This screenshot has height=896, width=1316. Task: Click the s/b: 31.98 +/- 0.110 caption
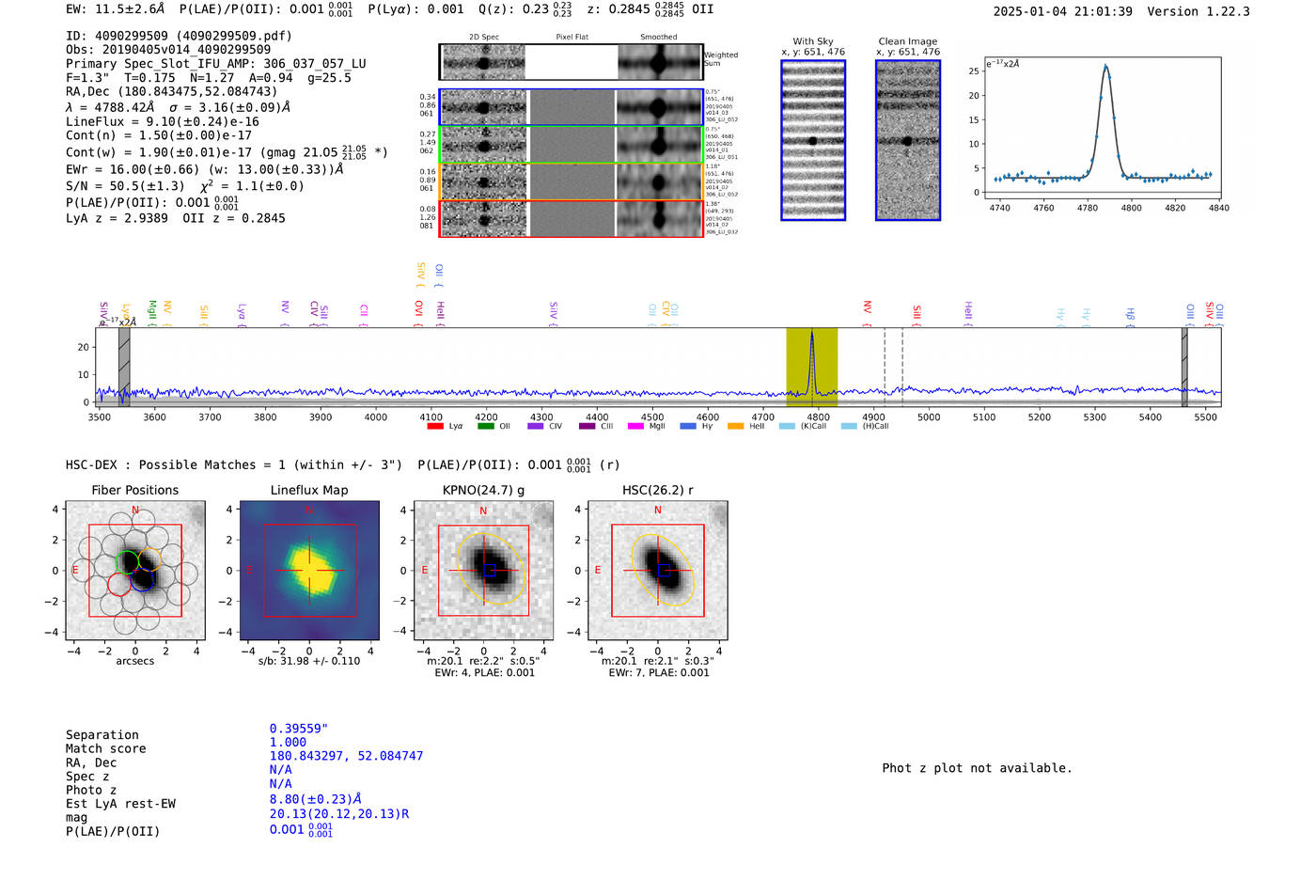pyautogui.click(x=309, y=661)
